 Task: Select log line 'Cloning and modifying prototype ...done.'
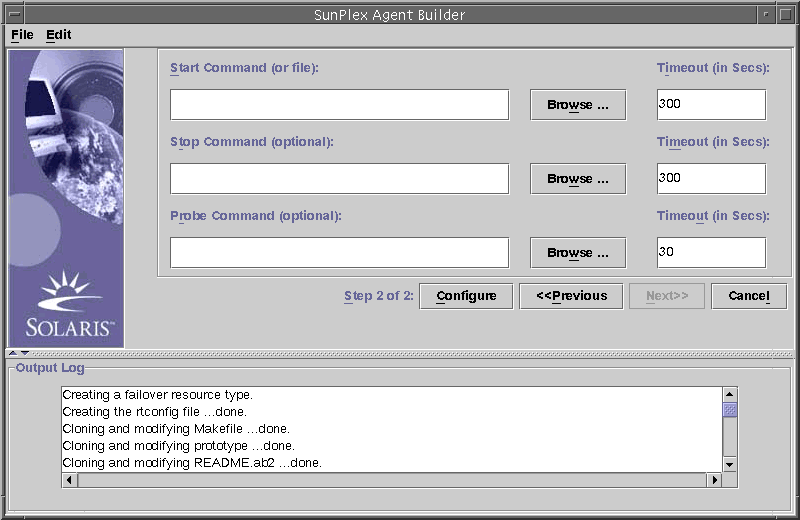pyautogui.click(x=179, y=445)
